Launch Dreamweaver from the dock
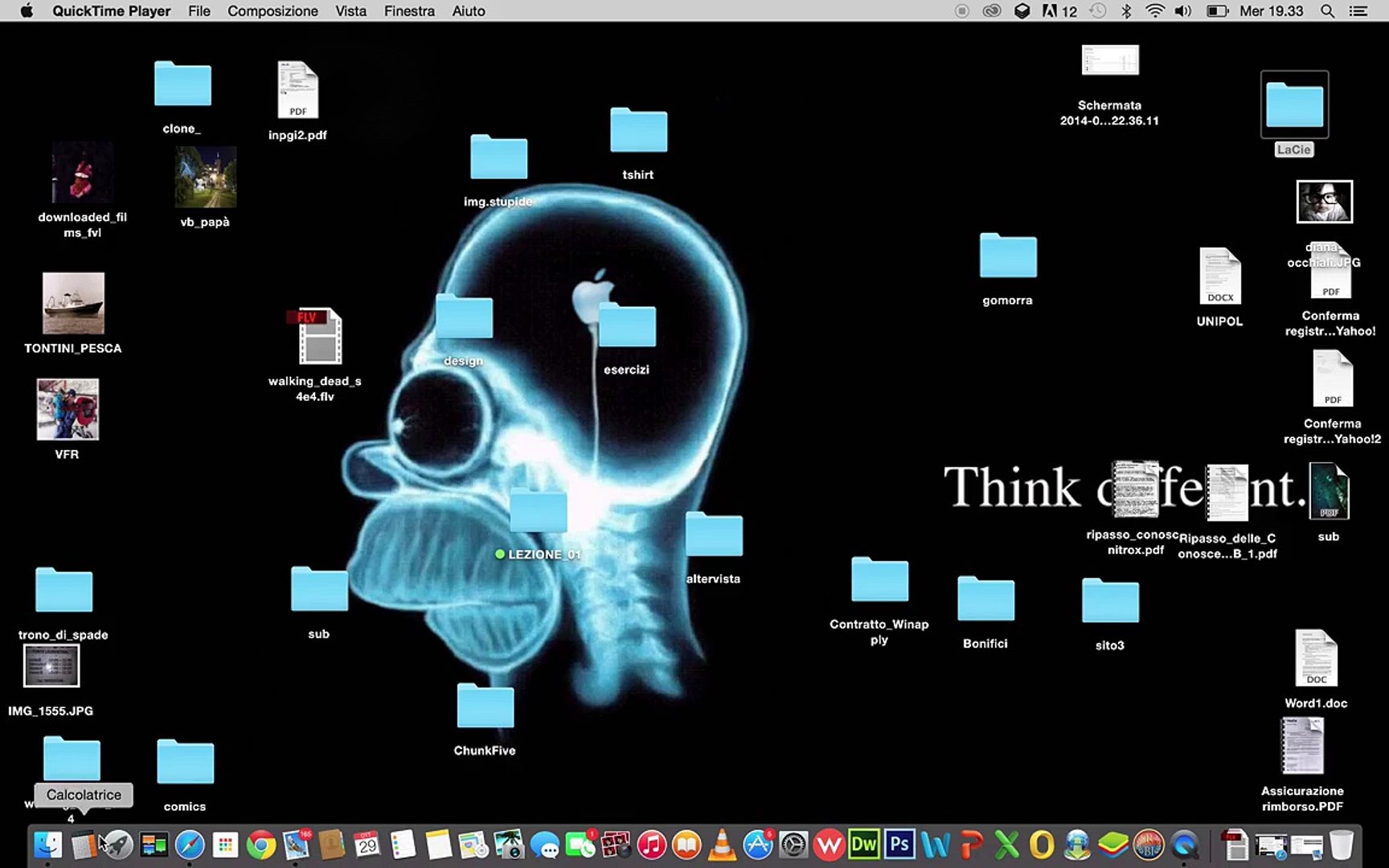The image size is (1389, 868). (x=864, y=845)
